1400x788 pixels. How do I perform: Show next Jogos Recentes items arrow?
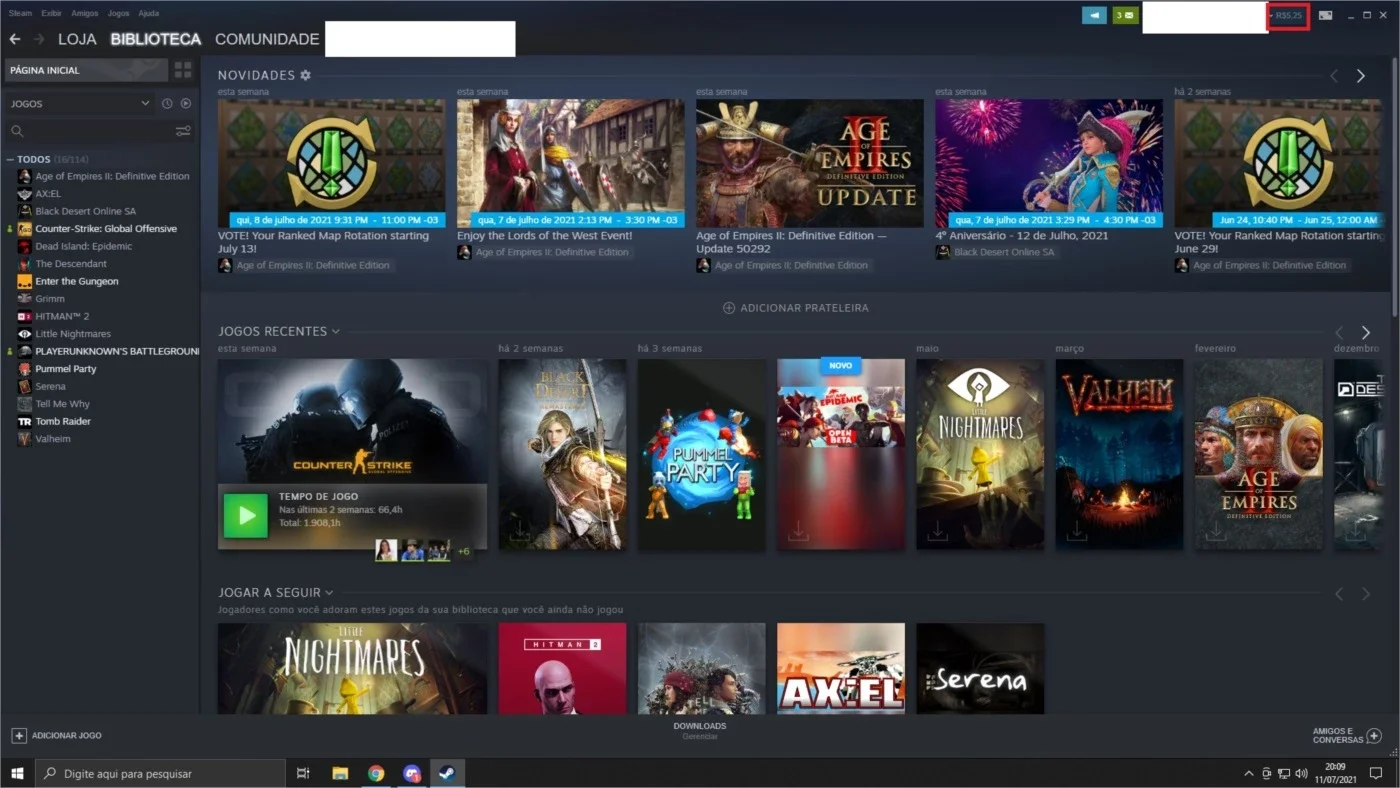point(1365,332)
